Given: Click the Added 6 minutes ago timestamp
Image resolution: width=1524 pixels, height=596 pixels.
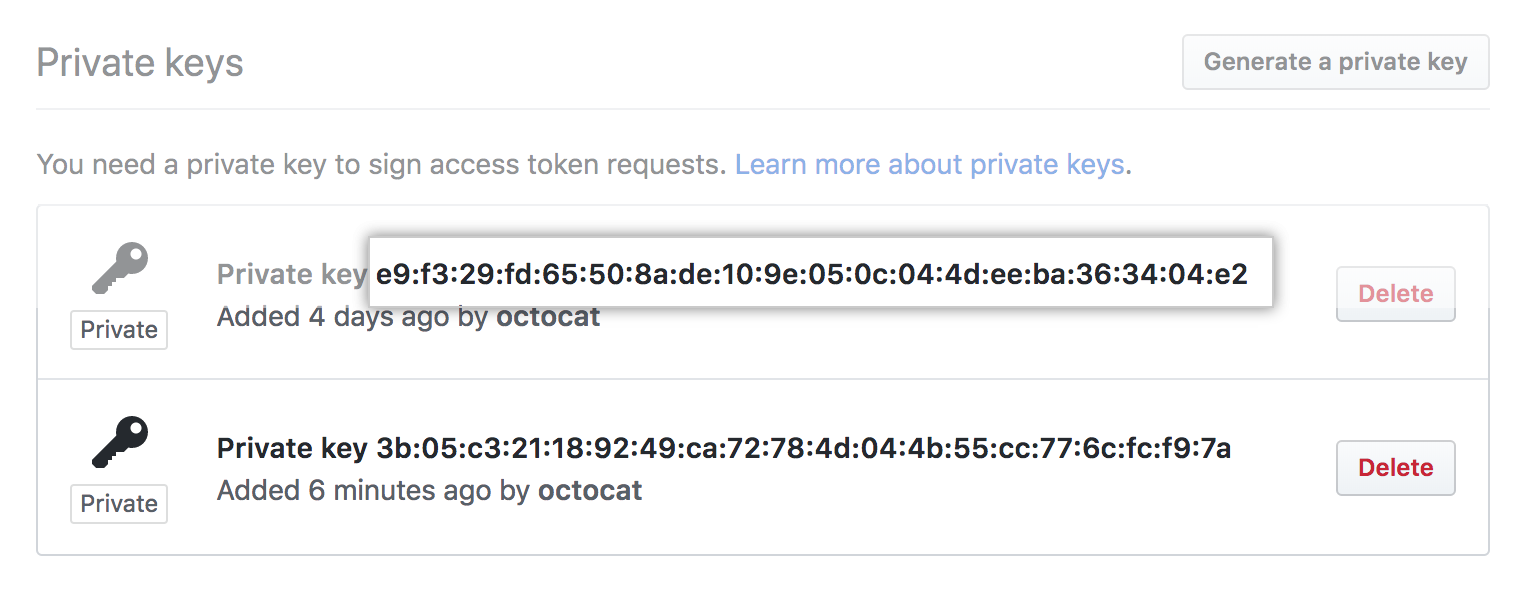Looking at the screenshot, I should tap(350, 490).
